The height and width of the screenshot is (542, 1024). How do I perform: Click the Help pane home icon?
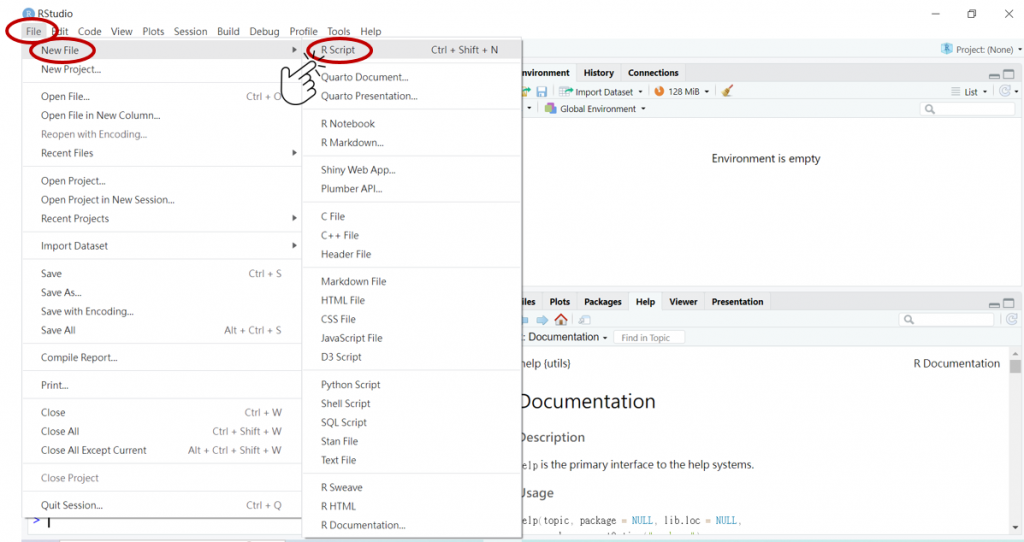pos(560,319)
